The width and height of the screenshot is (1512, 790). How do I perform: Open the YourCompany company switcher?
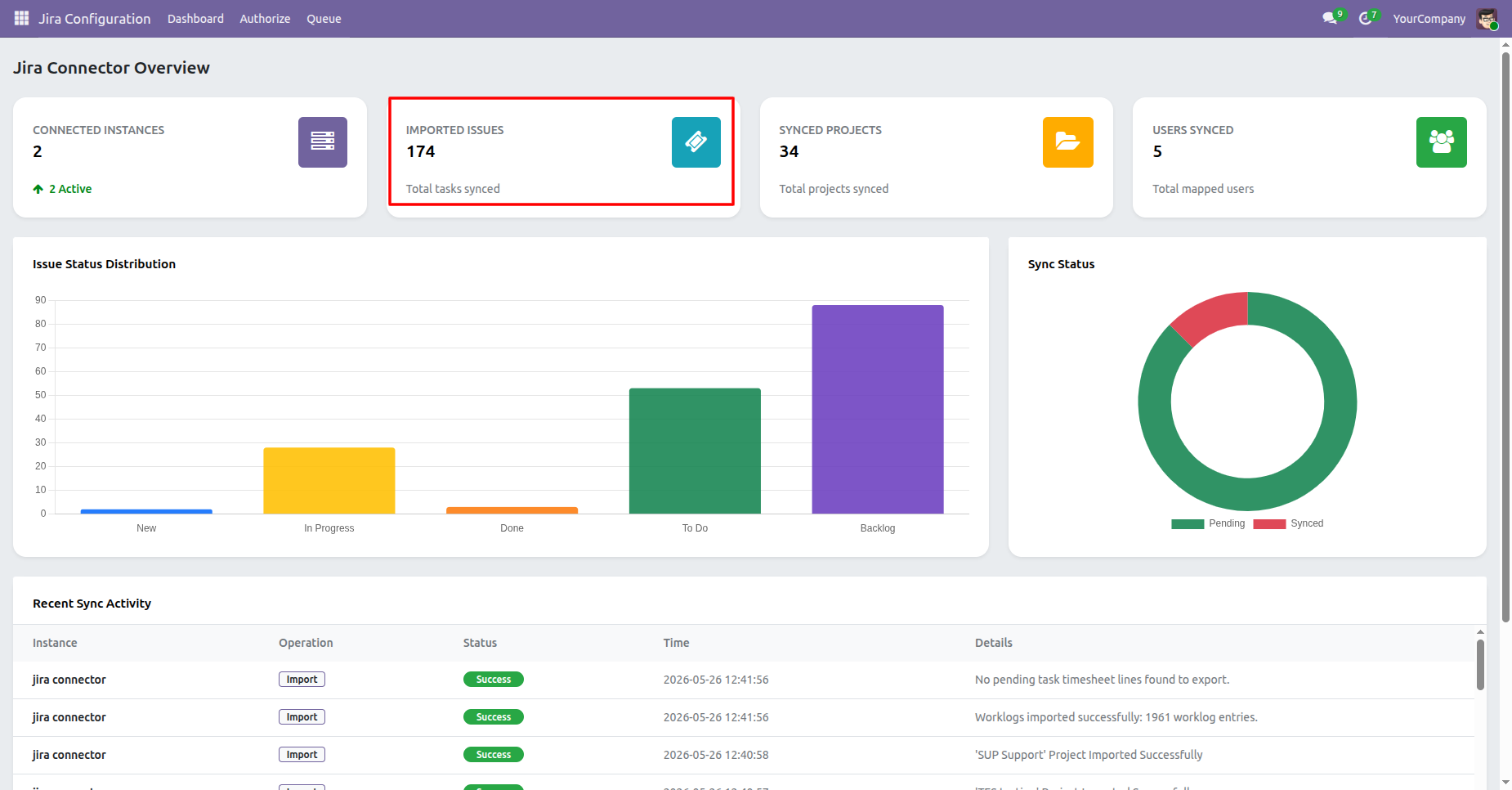(x=1429, y=19)
